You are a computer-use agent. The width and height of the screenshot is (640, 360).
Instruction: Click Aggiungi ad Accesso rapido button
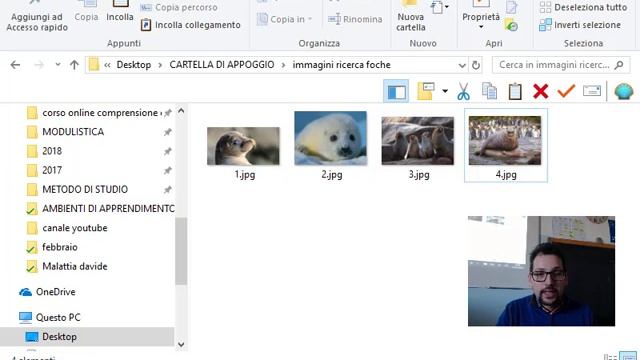[37, 17]
